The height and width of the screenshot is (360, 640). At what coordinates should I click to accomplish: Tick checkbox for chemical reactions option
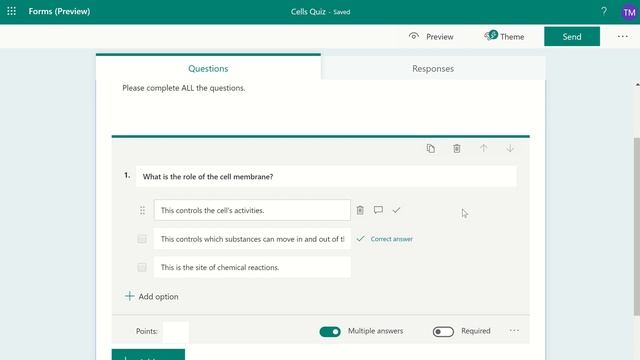(x=142, y=267)
